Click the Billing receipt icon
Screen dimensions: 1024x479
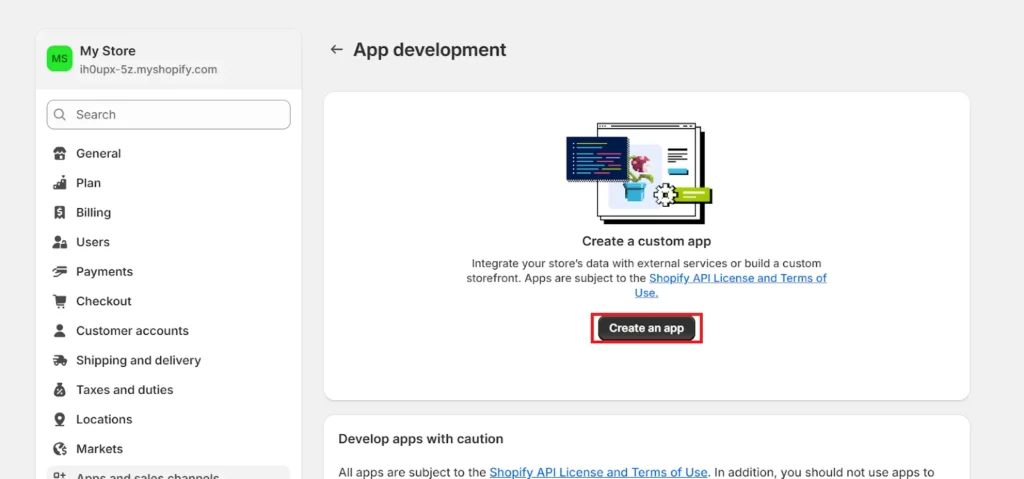click(x=59, y=213)
